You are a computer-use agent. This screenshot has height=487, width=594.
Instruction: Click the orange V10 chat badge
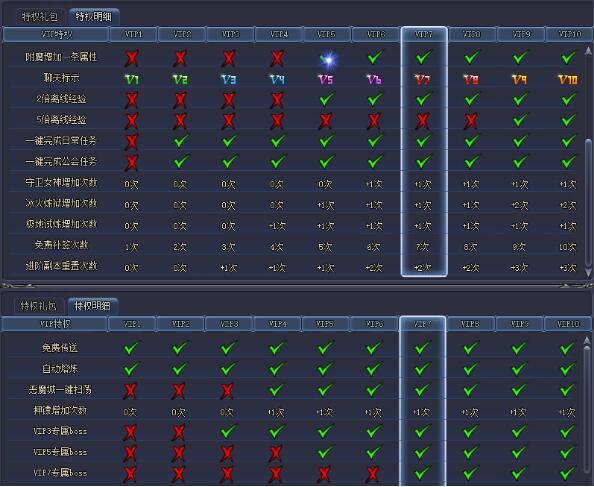tap(568, 79)
